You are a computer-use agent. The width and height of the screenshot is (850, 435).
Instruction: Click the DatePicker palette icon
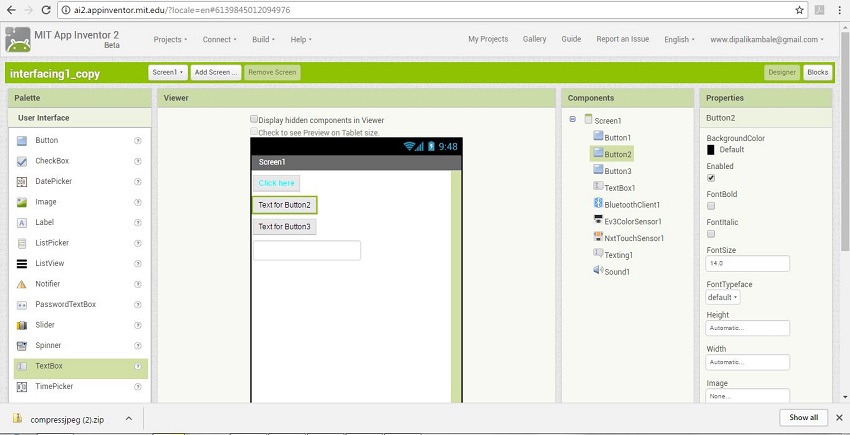22,182
